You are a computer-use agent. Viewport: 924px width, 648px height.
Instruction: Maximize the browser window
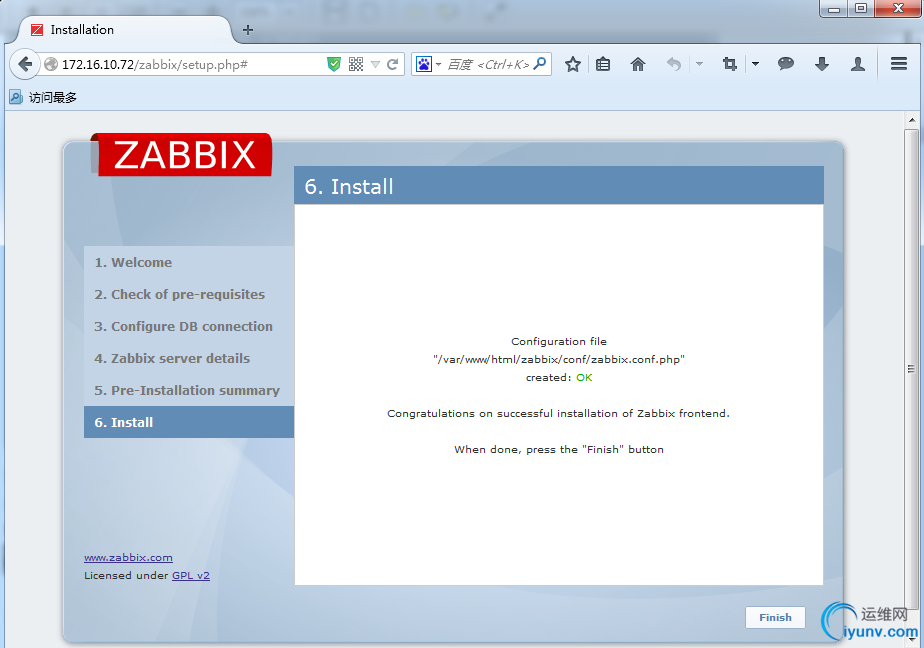click(861, 9)
